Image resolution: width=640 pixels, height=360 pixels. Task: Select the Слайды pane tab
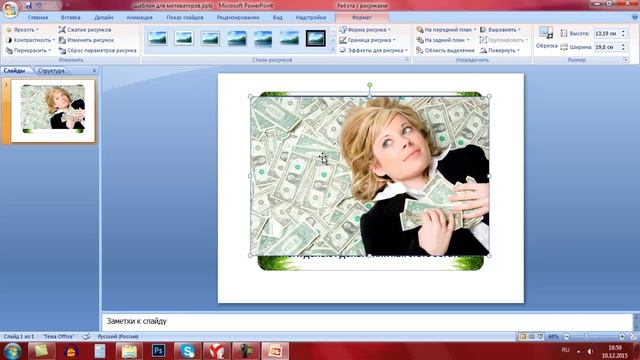coord(14,71)
